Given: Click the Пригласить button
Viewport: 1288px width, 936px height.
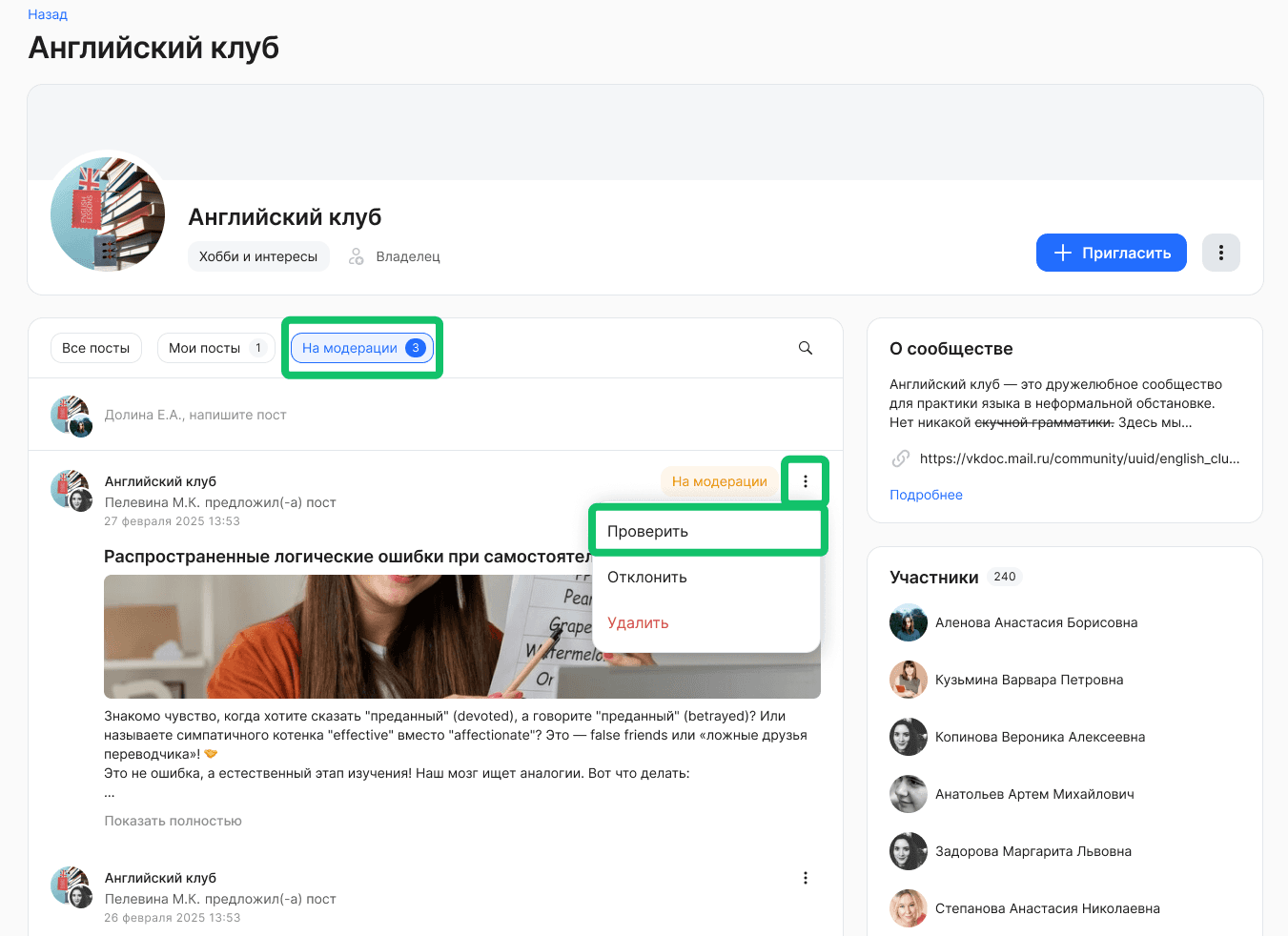Looking at the screenshot, I should pyautogui.click(x=1112, y=253).
